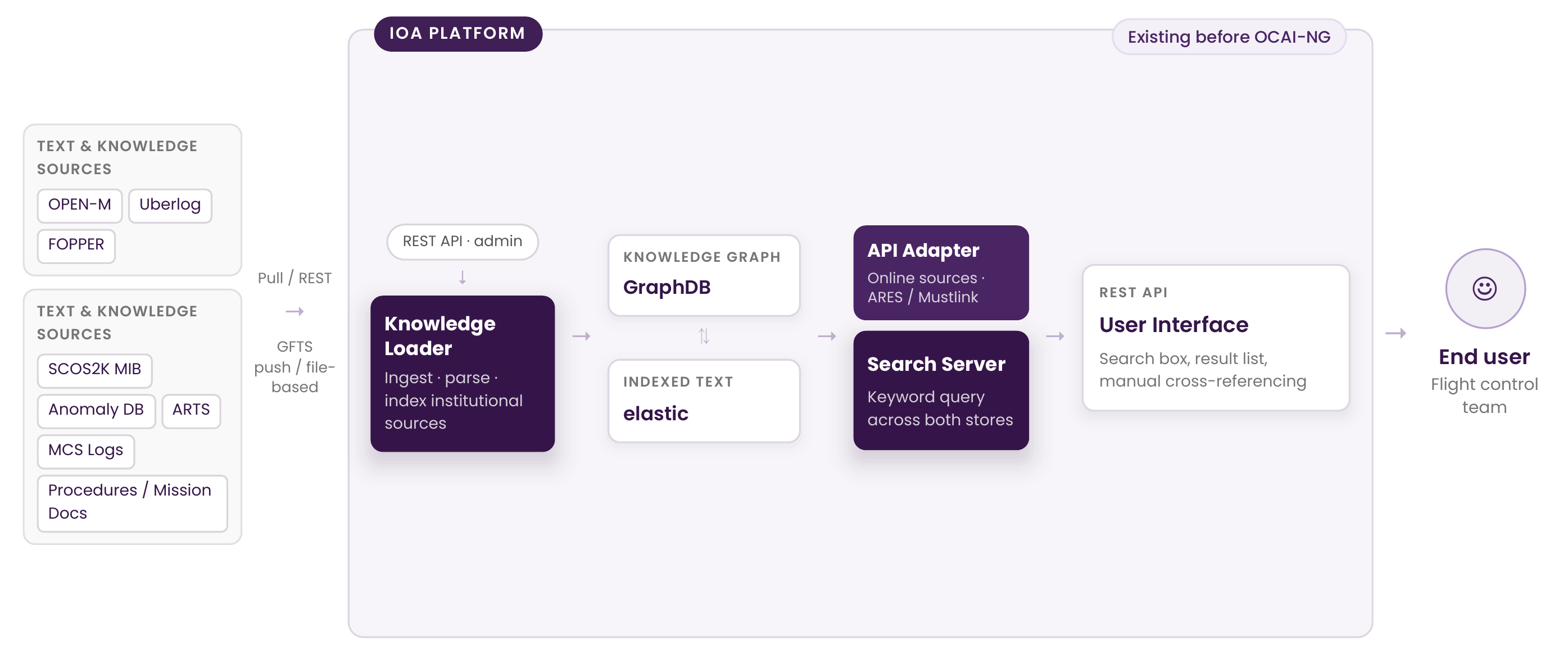Click the down arrow below REST API admin
The image size is (1568, 663).
pos(462,278)
